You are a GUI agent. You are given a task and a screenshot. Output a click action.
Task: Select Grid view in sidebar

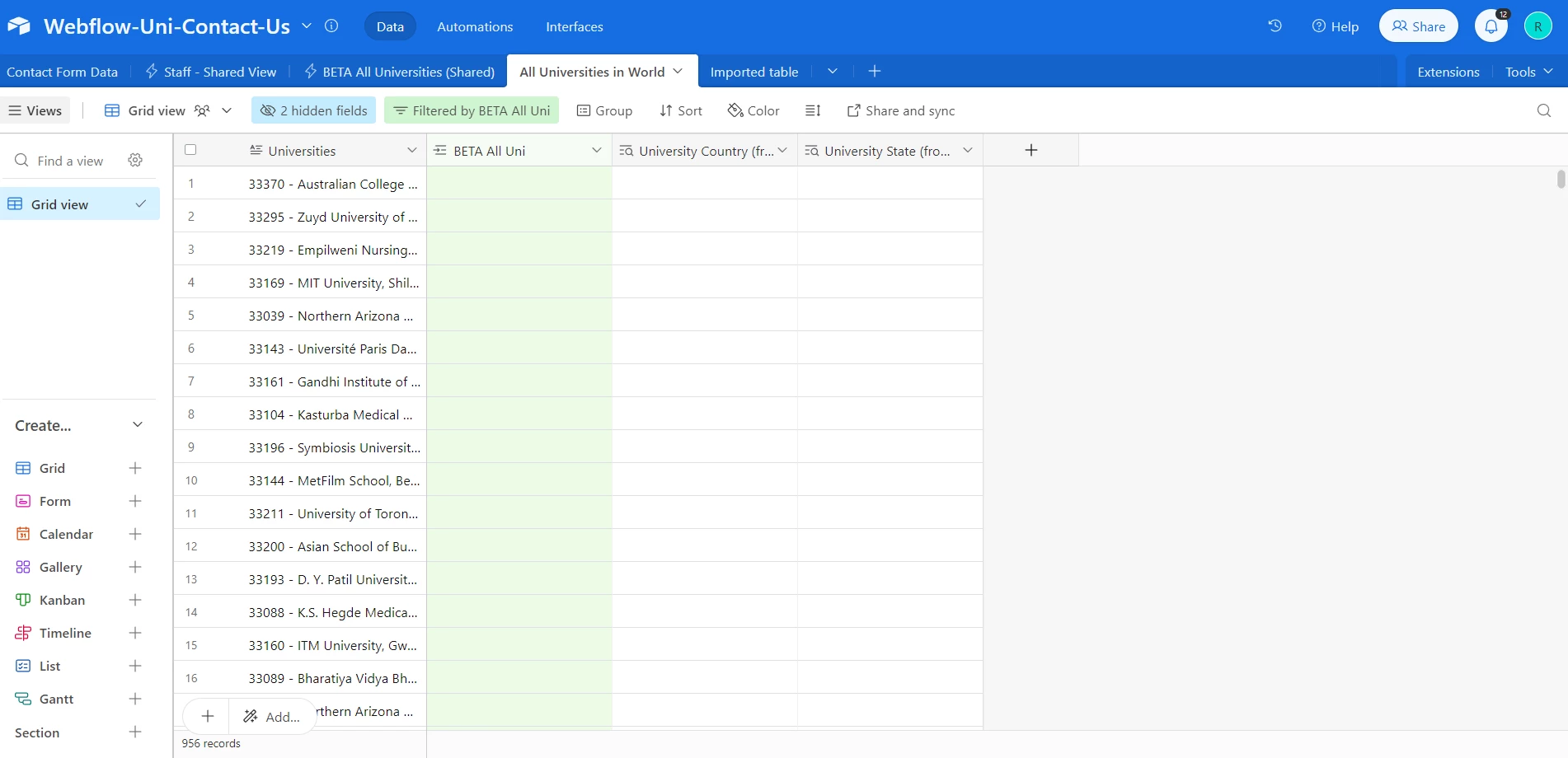[x=80, y=204]
